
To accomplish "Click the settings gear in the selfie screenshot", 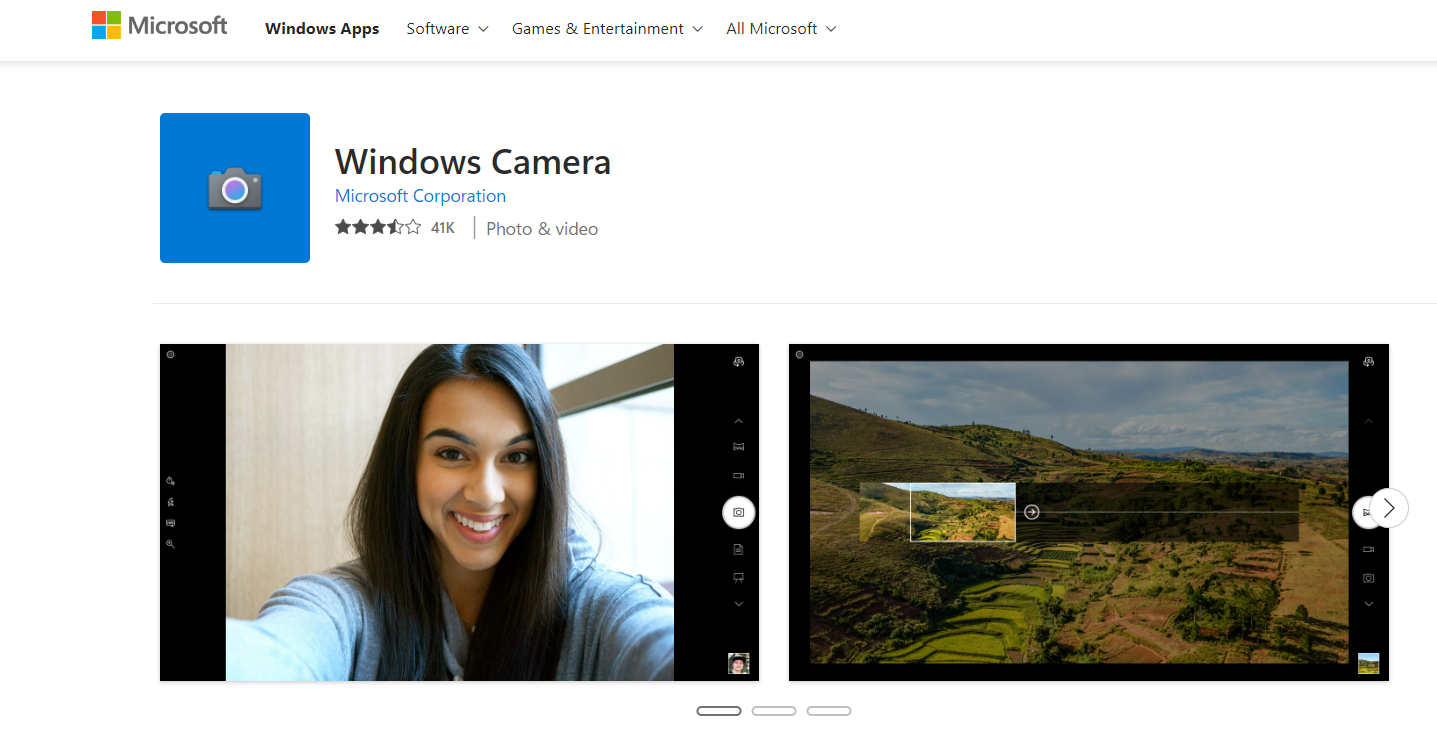I will pyautogui.click(x=171, y=354).
